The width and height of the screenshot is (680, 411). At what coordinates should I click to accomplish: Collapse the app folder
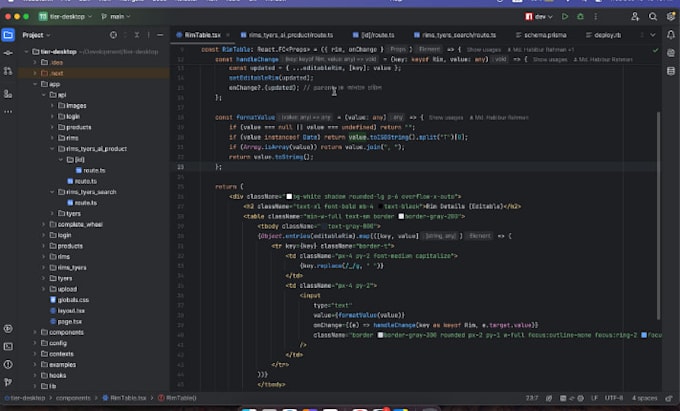(x=35, y=84)
